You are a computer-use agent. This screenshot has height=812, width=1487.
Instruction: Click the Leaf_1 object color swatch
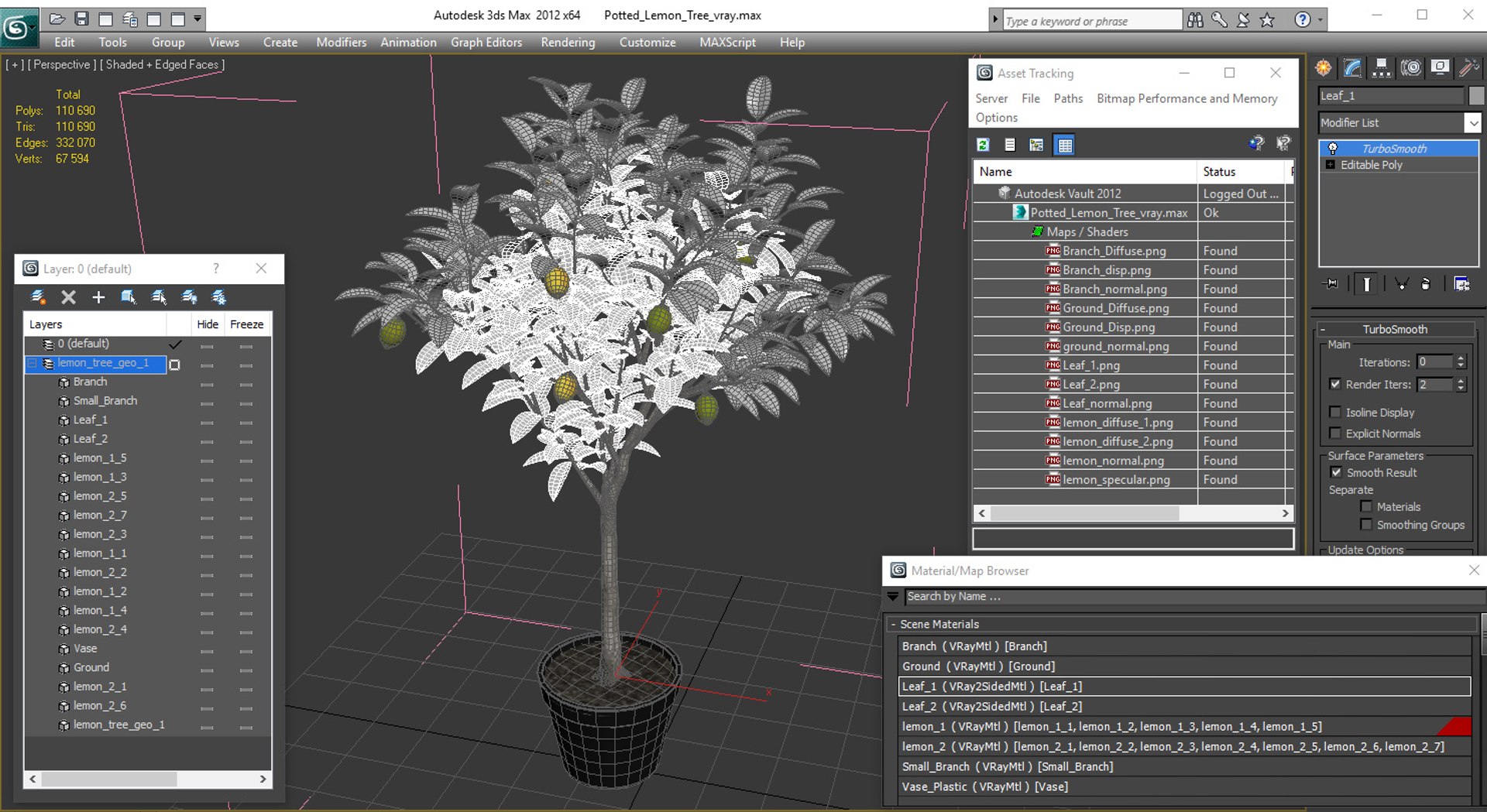[1476, 95]
